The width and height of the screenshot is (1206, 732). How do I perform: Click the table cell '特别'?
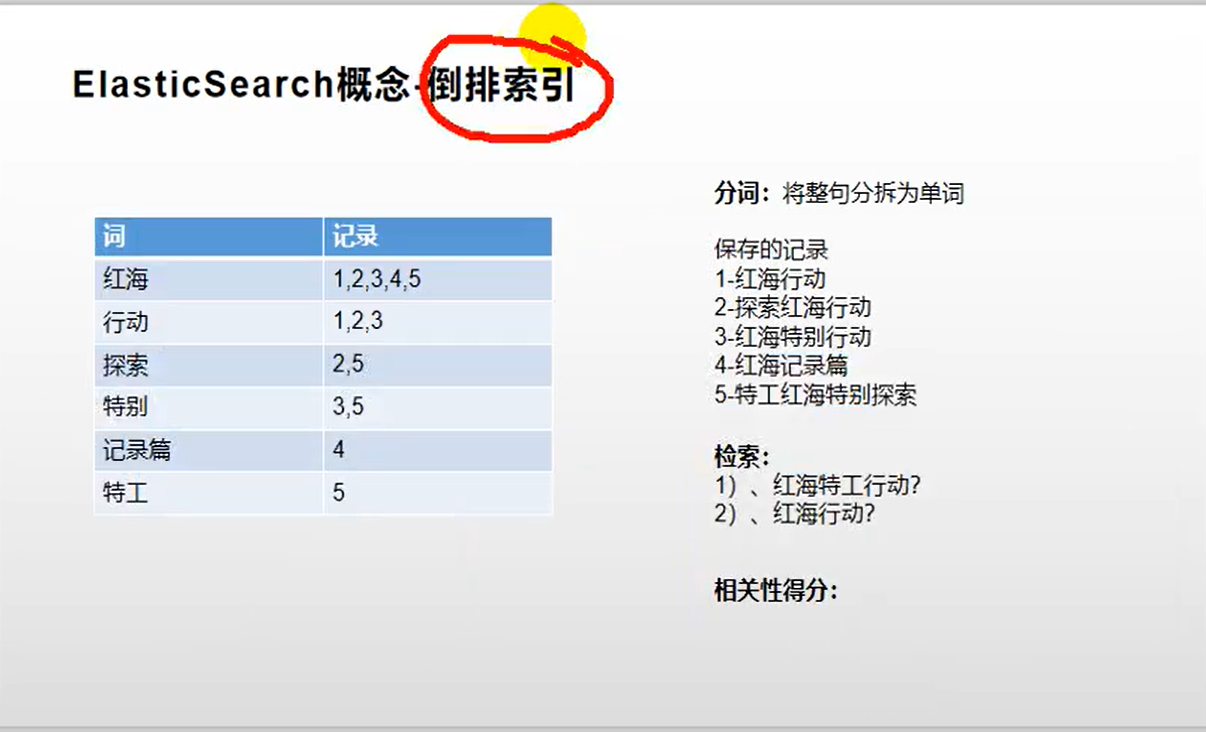tap(209, 408)
